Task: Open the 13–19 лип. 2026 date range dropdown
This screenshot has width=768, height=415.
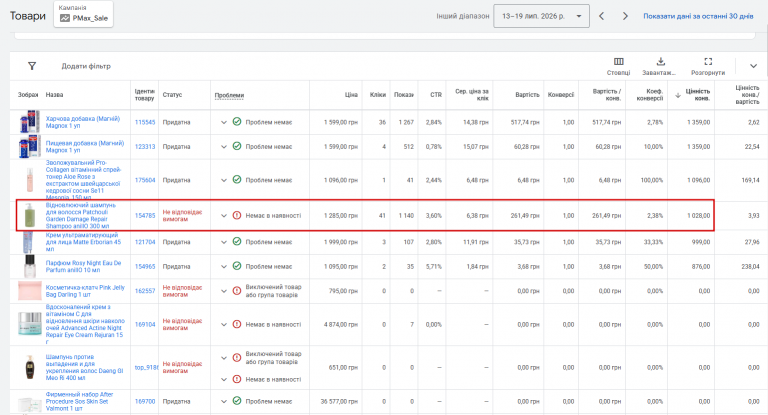Action: [x=541, y=16]
